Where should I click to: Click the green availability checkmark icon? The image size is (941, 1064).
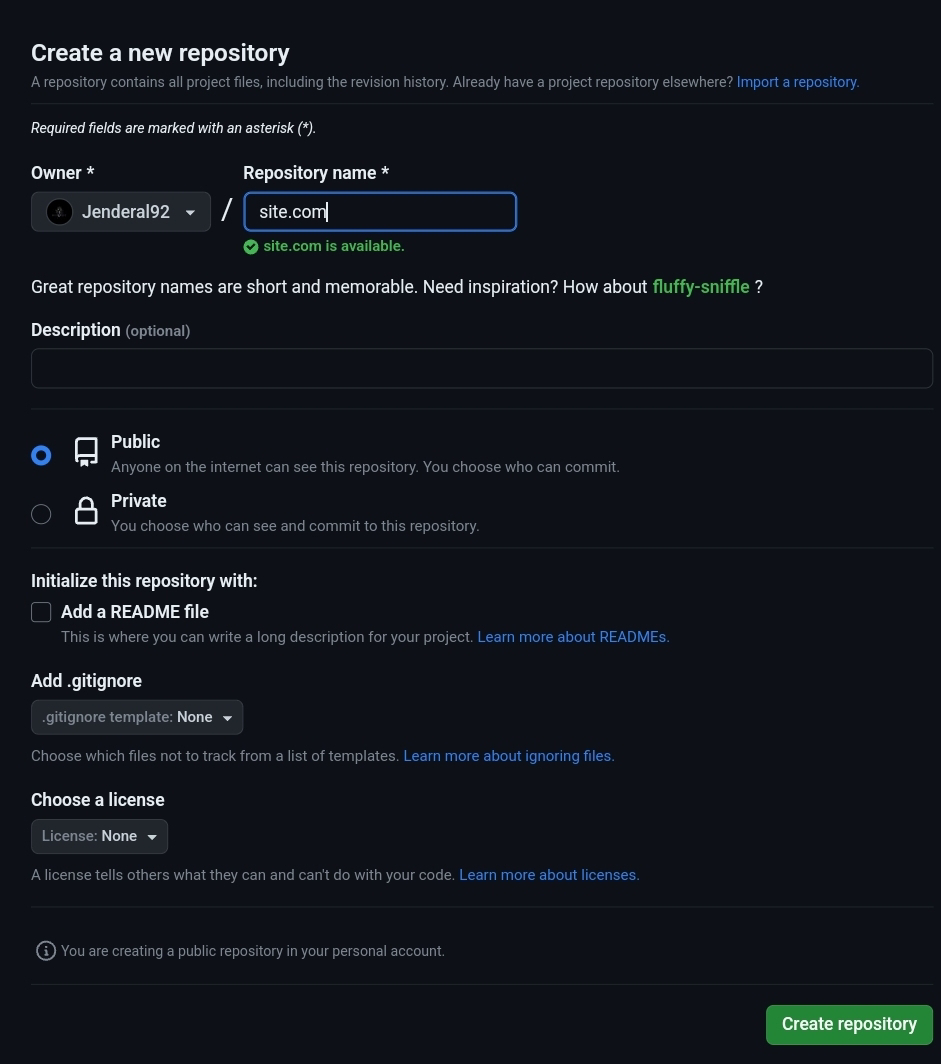pos(251,247)
